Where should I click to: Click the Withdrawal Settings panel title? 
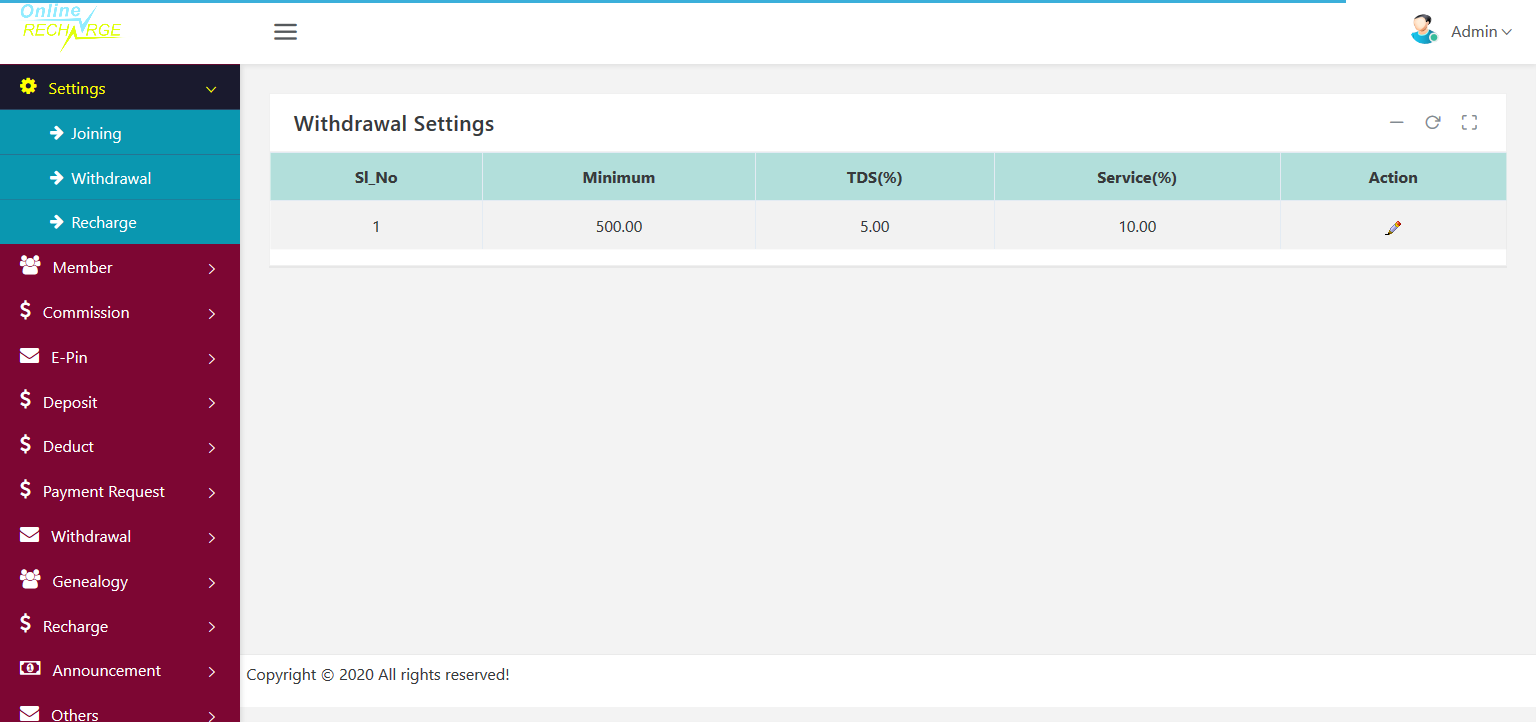tap(394, 124)
